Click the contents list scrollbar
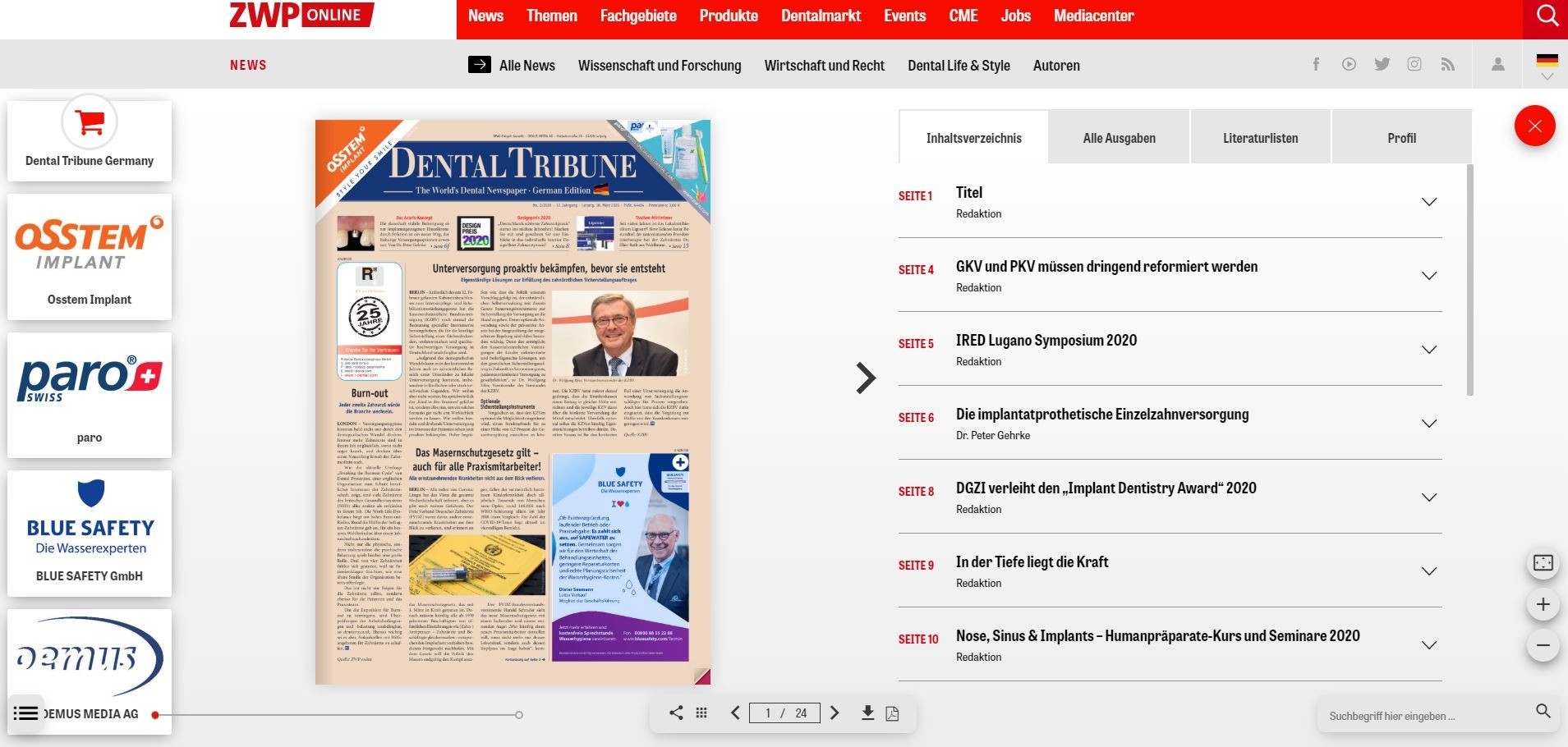1568x747 pixels. [1469, 279]
